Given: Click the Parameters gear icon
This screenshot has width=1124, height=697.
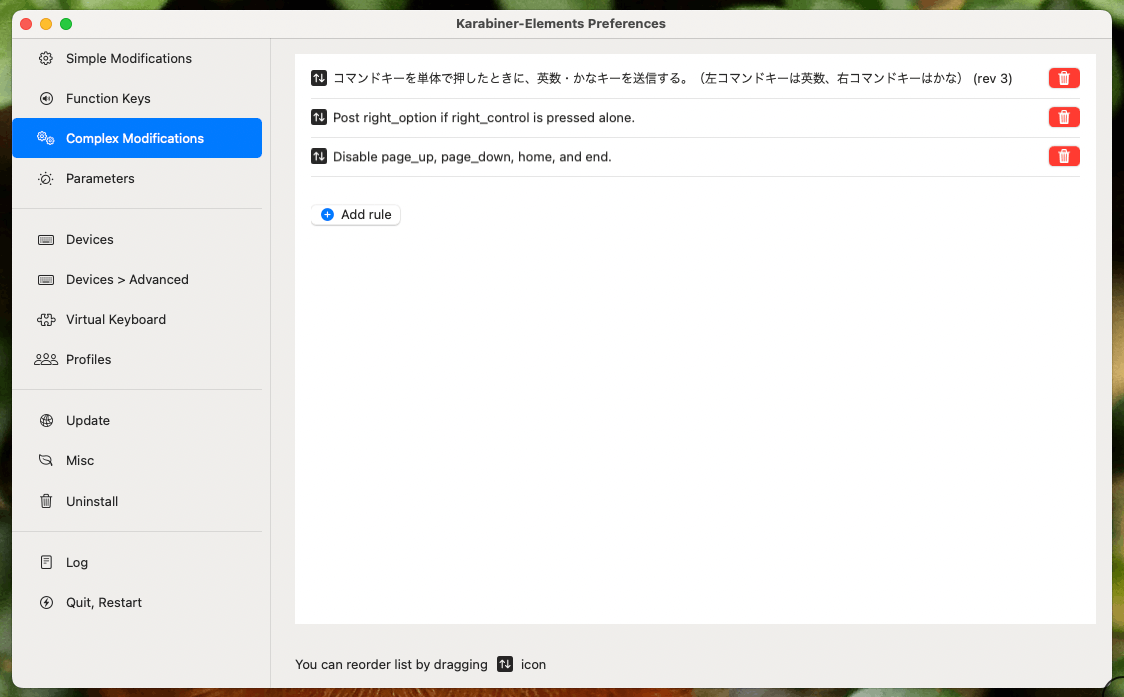Looking at the screenshot, I should [45, 178].
